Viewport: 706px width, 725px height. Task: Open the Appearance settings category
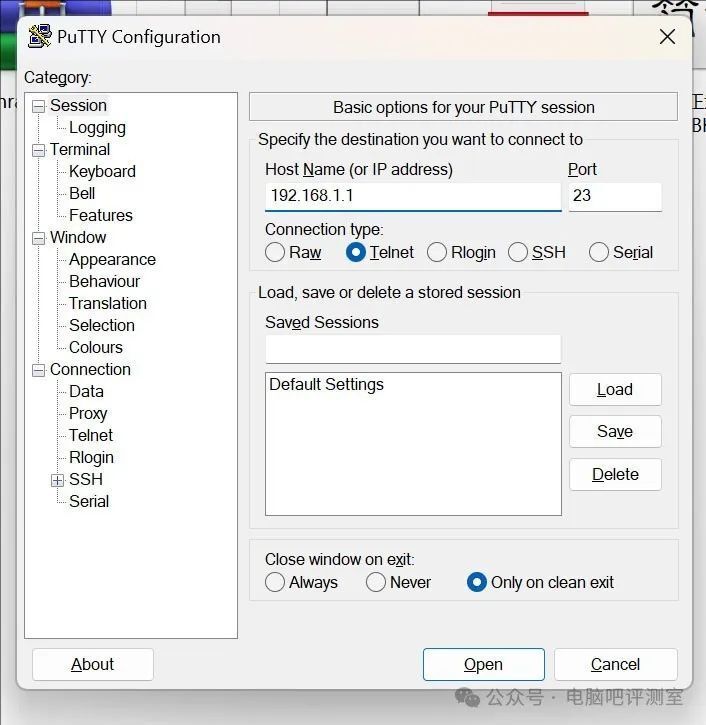coord(112,259)
